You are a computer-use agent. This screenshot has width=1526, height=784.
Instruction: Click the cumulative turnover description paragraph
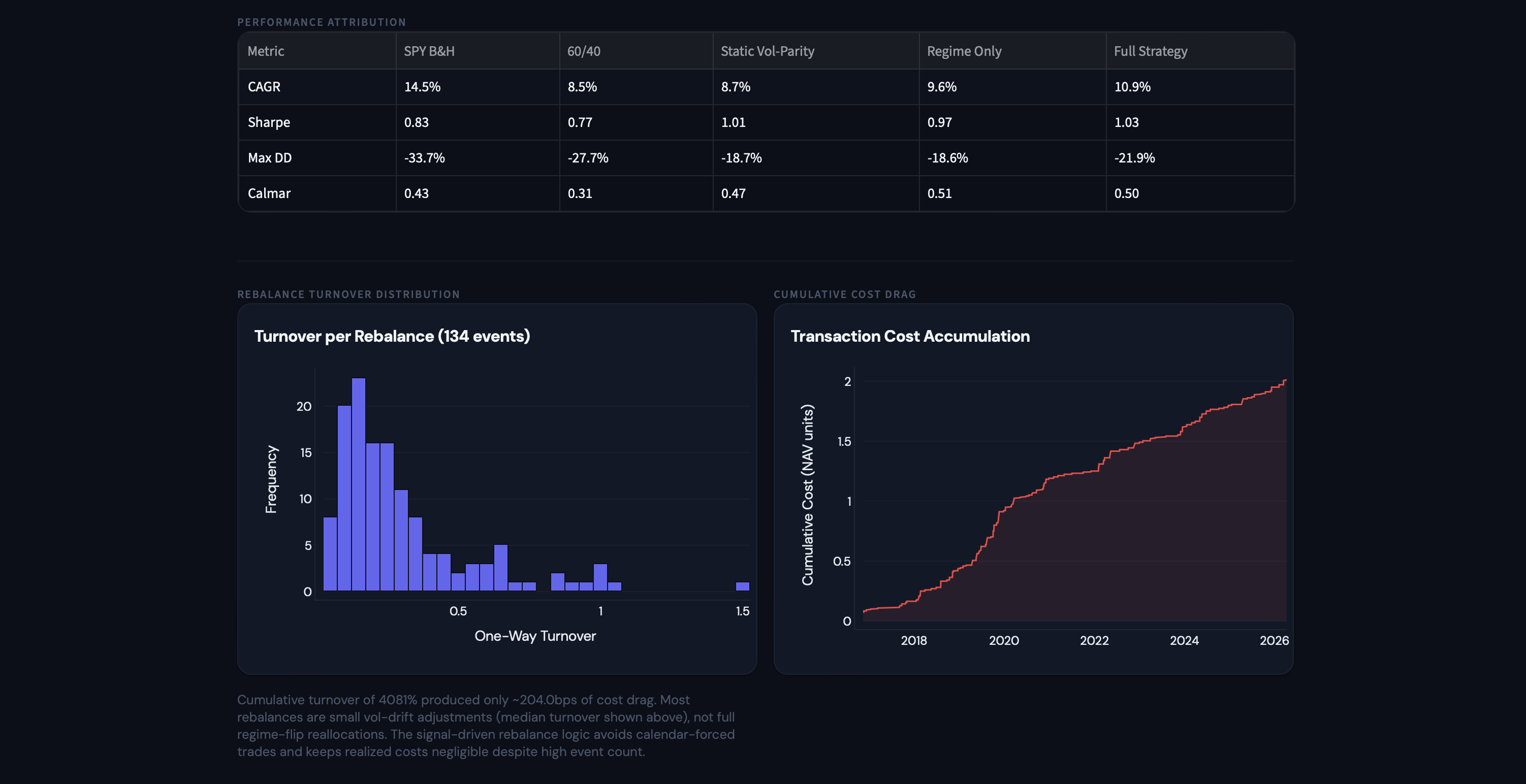coord(486,726)
